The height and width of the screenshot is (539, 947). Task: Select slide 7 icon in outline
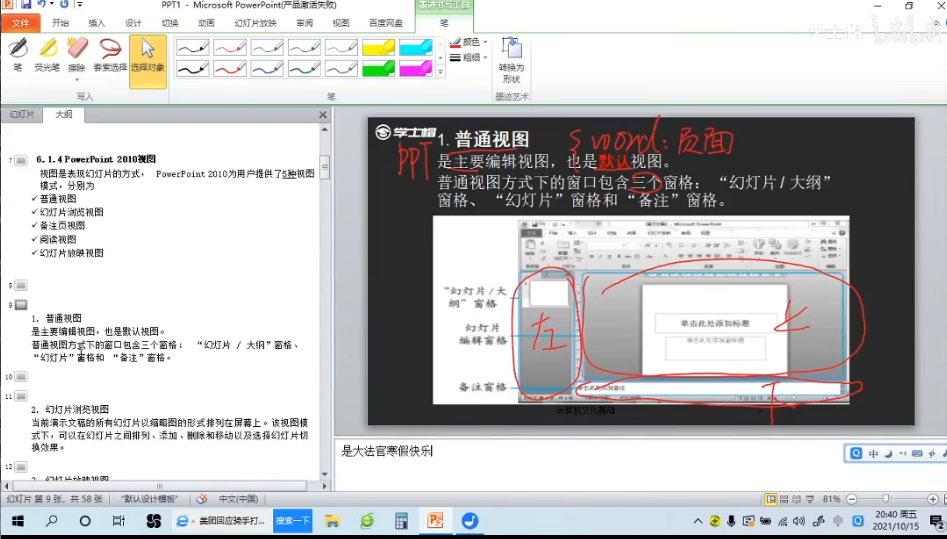tap(21, 160)
